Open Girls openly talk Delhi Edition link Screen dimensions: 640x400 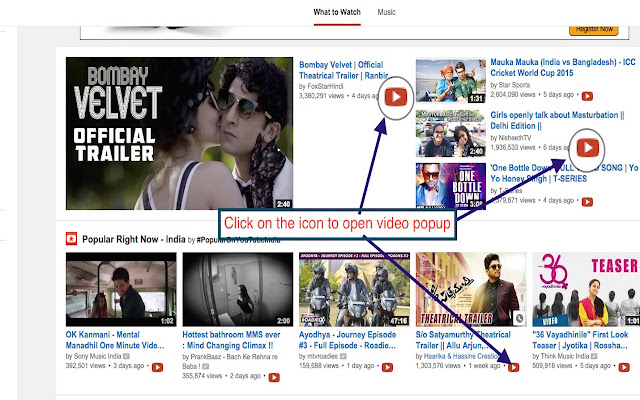[x=557, y=120]
